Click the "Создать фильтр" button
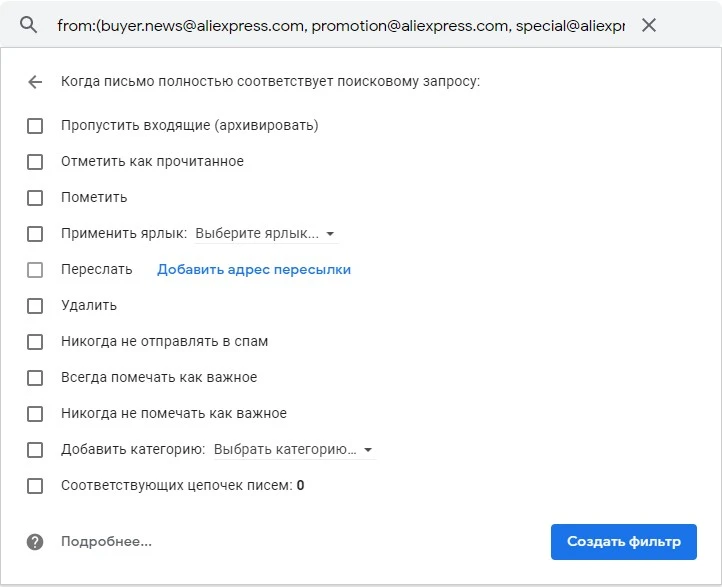 click(623, 542)
